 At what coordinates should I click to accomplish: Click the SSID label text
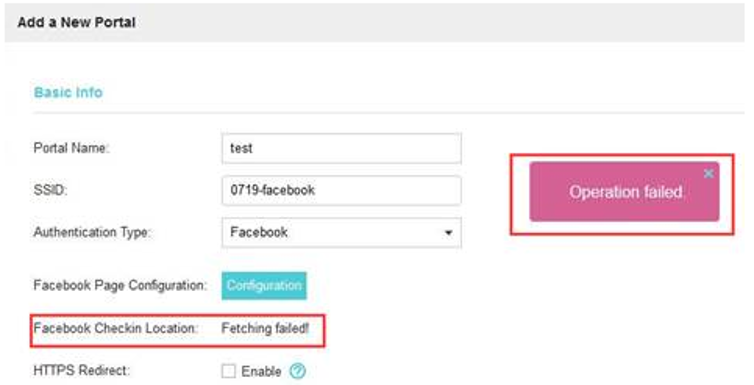[x=50, y=190]
